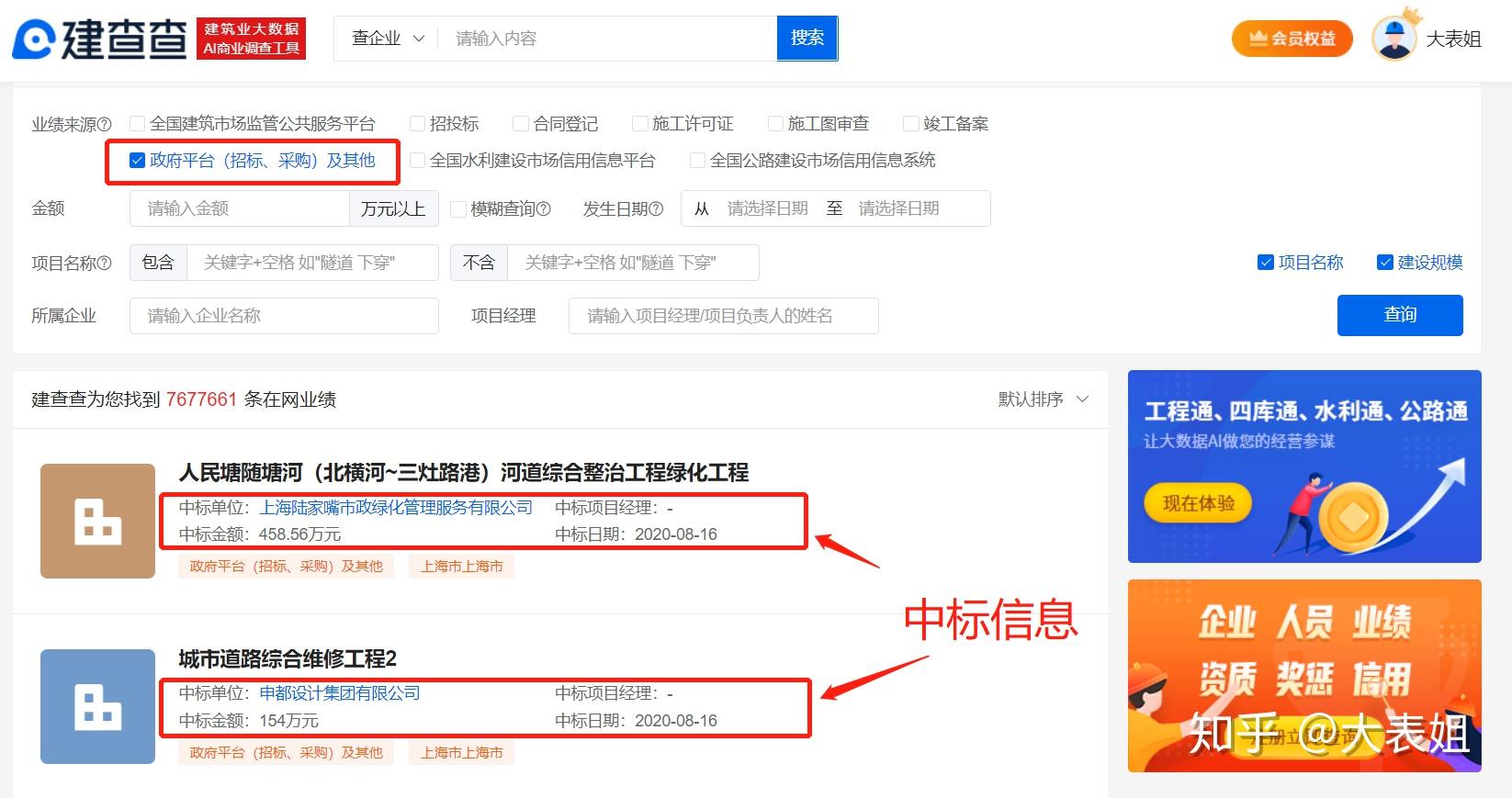Click the 不含 keyword input field

[633, 263]
